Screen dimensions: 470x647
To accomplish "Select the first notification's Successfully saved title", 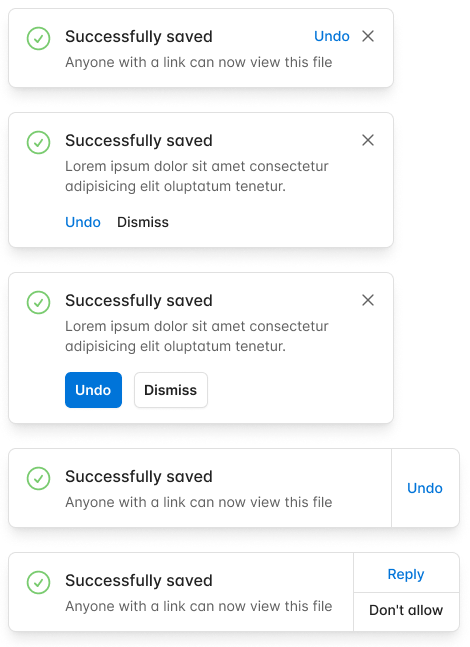I will (139, 36).
